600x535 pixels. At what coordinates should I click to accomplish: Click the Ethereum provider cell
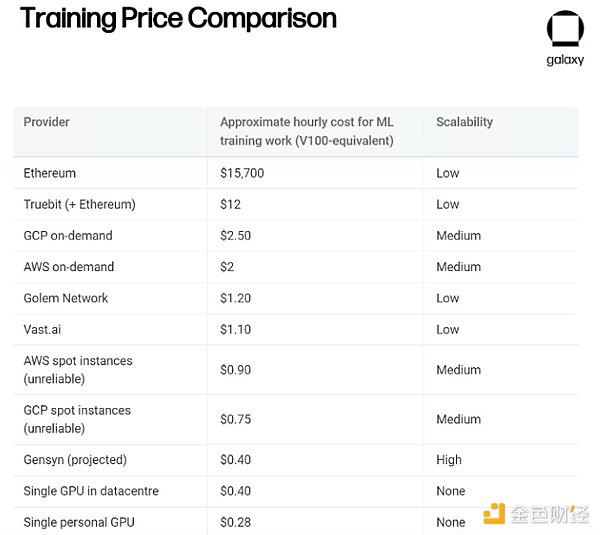click(x=50, y=173)
